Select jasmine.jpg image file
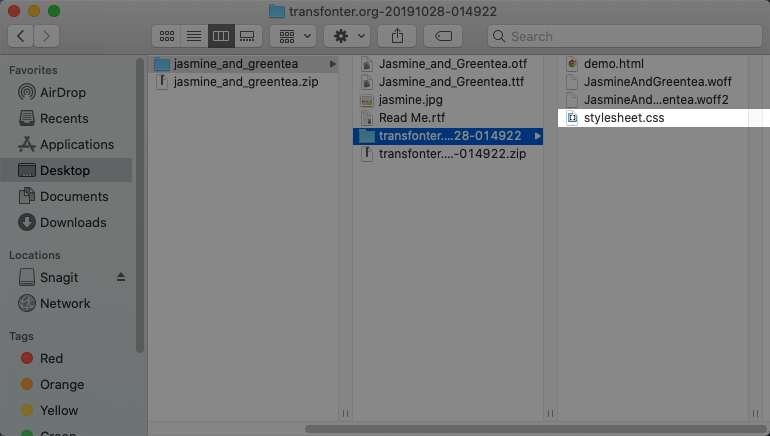 [448, 100]
